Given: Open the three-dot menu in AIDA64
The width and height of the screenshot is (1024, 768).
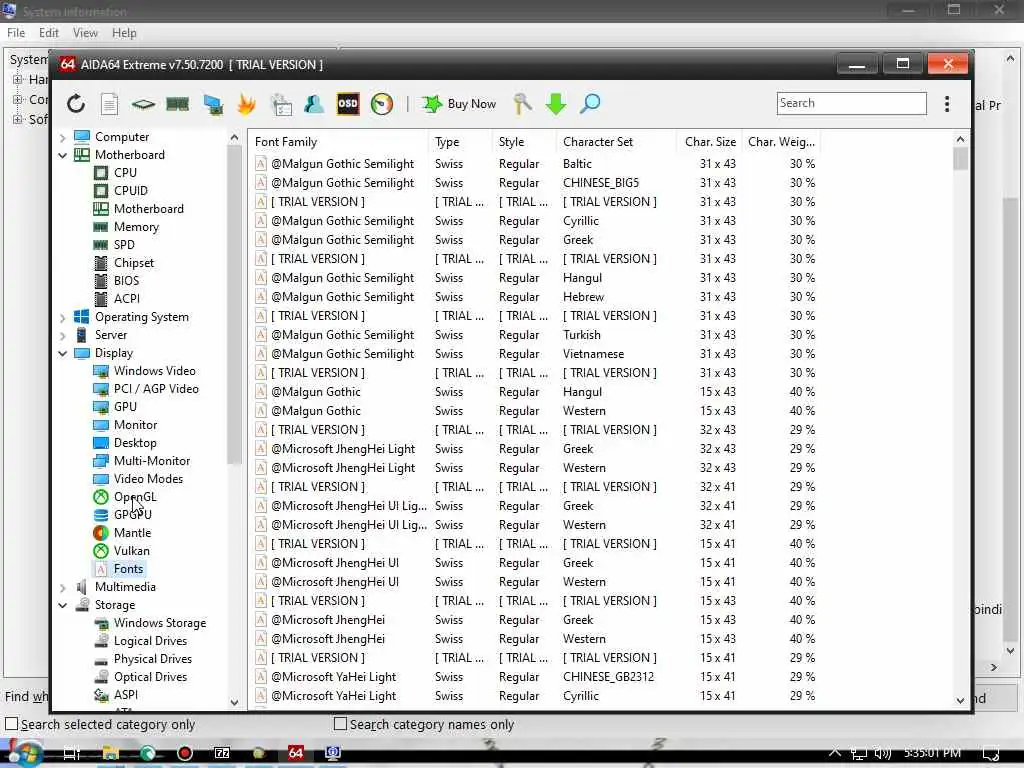Looking at the screenshot, I should [947, 104].
